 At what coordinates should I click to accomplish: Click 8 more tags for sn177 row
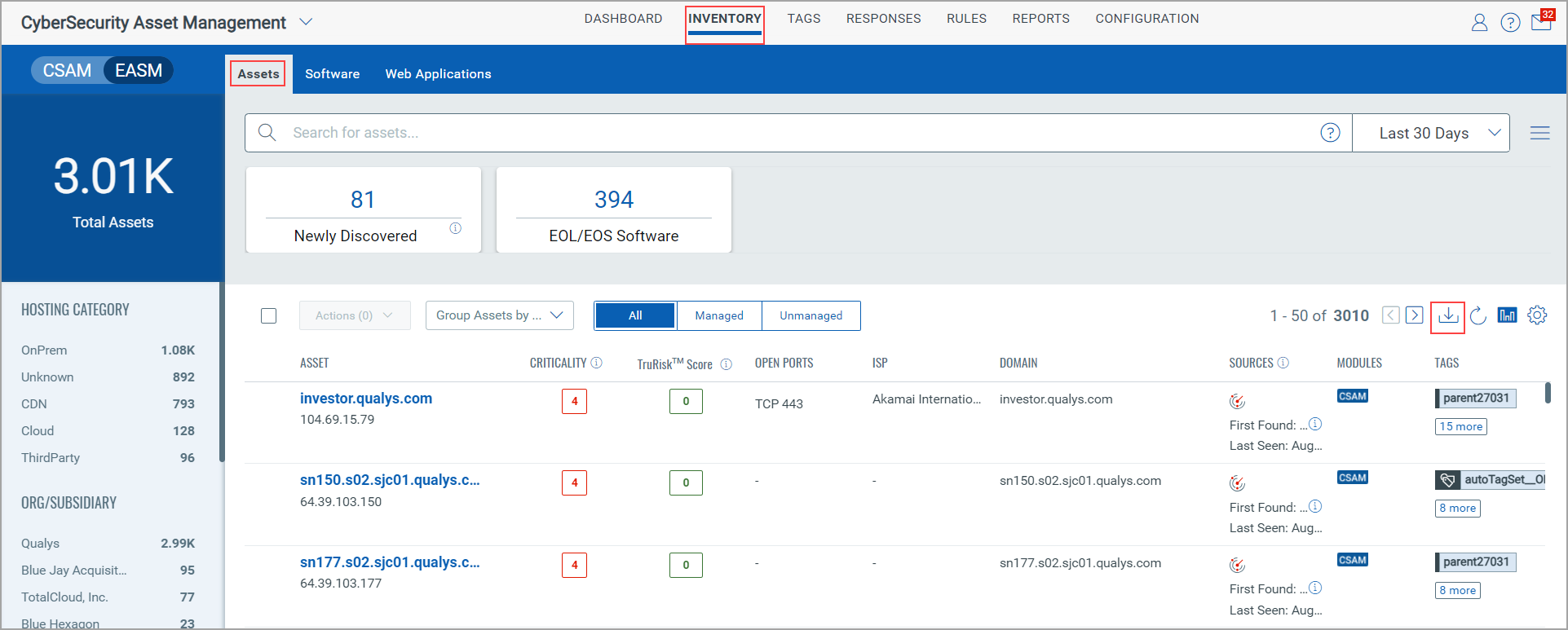(x=1458, y=590)
